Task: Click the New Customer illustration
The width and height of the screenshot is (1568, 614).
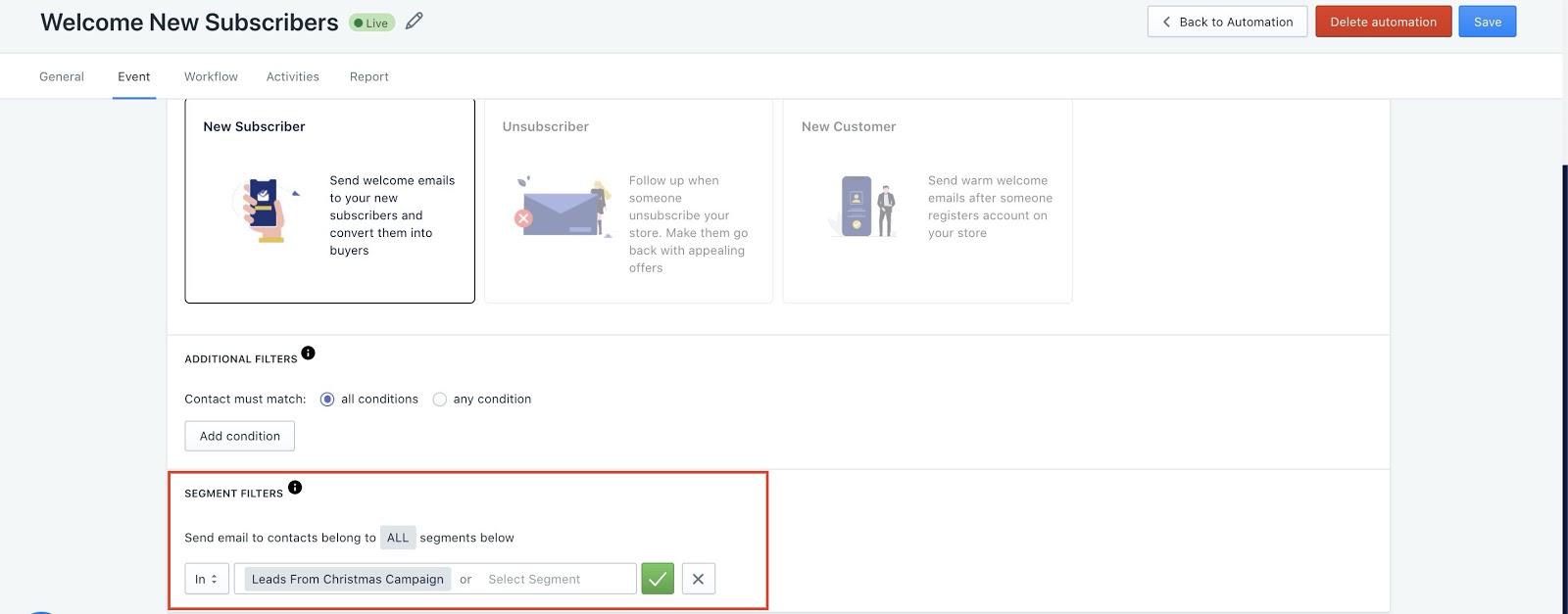Action: tap(862, 207)
